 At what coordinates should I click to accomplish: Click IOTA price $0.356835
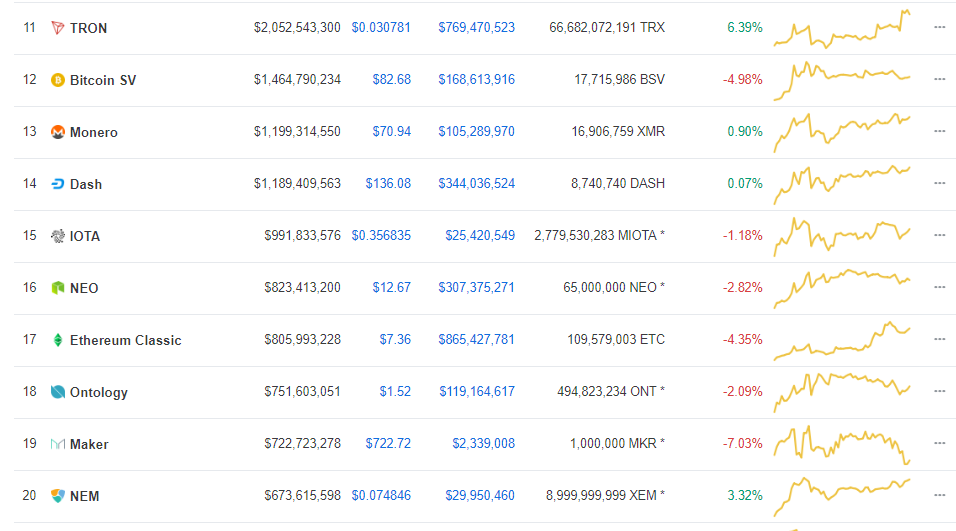click(381, 235)
